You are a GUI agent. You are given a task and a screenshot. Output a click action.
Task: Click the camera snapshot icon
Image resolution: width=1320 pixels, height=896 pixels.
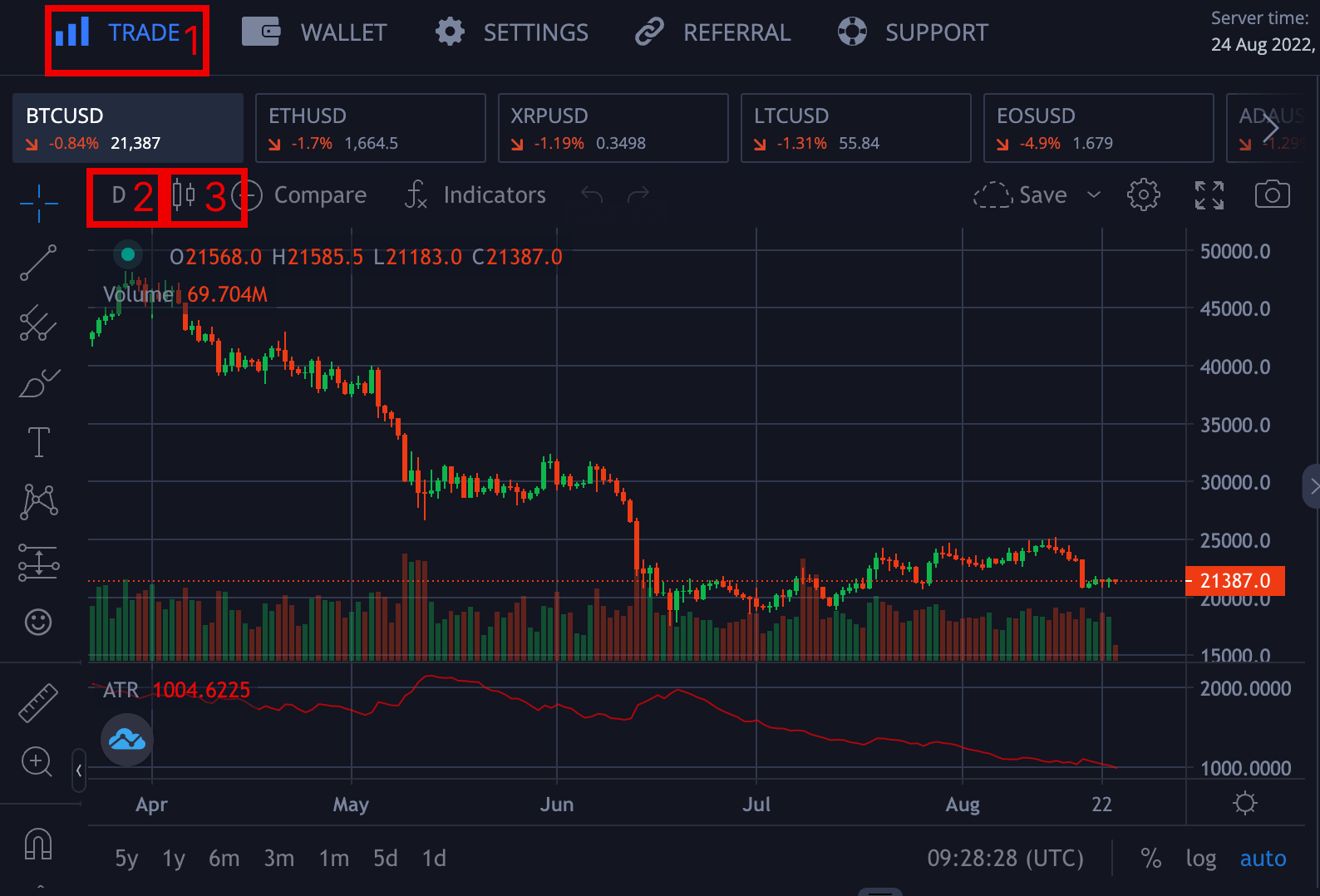(x=1272, y=195)
